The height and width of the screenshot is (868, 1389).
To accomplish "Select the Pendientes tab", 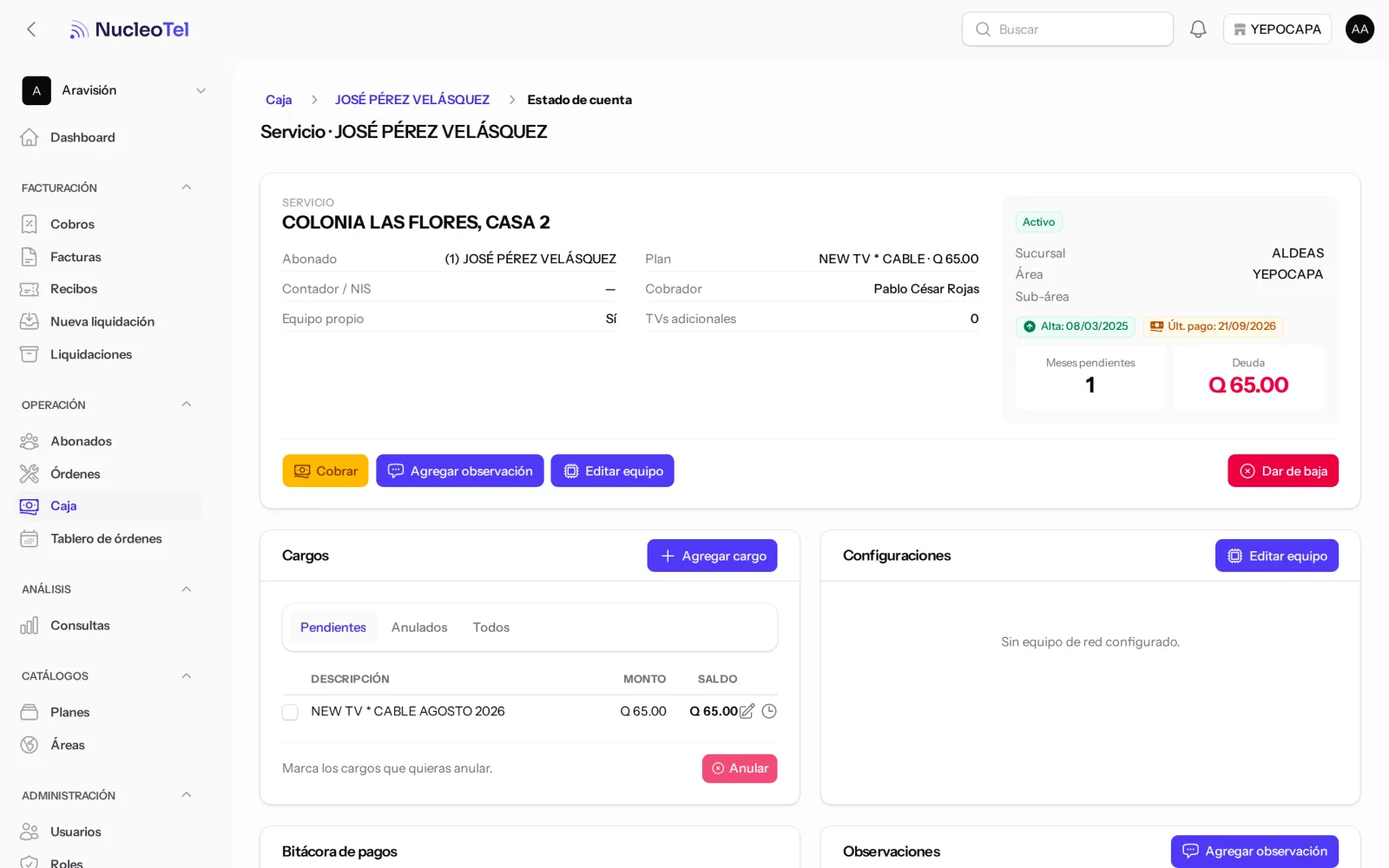I will [333, 627].
